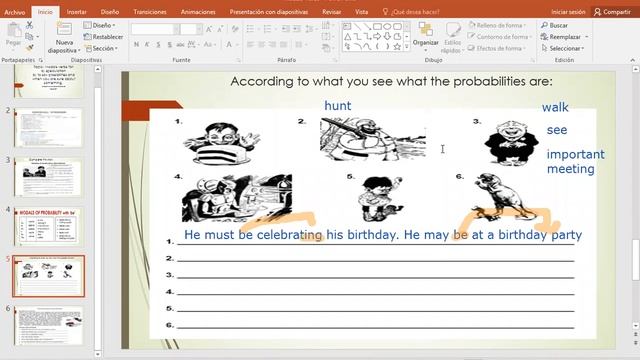Select the right block arrow shape
This screenshot has height=360, width=640.
(378, 37)
